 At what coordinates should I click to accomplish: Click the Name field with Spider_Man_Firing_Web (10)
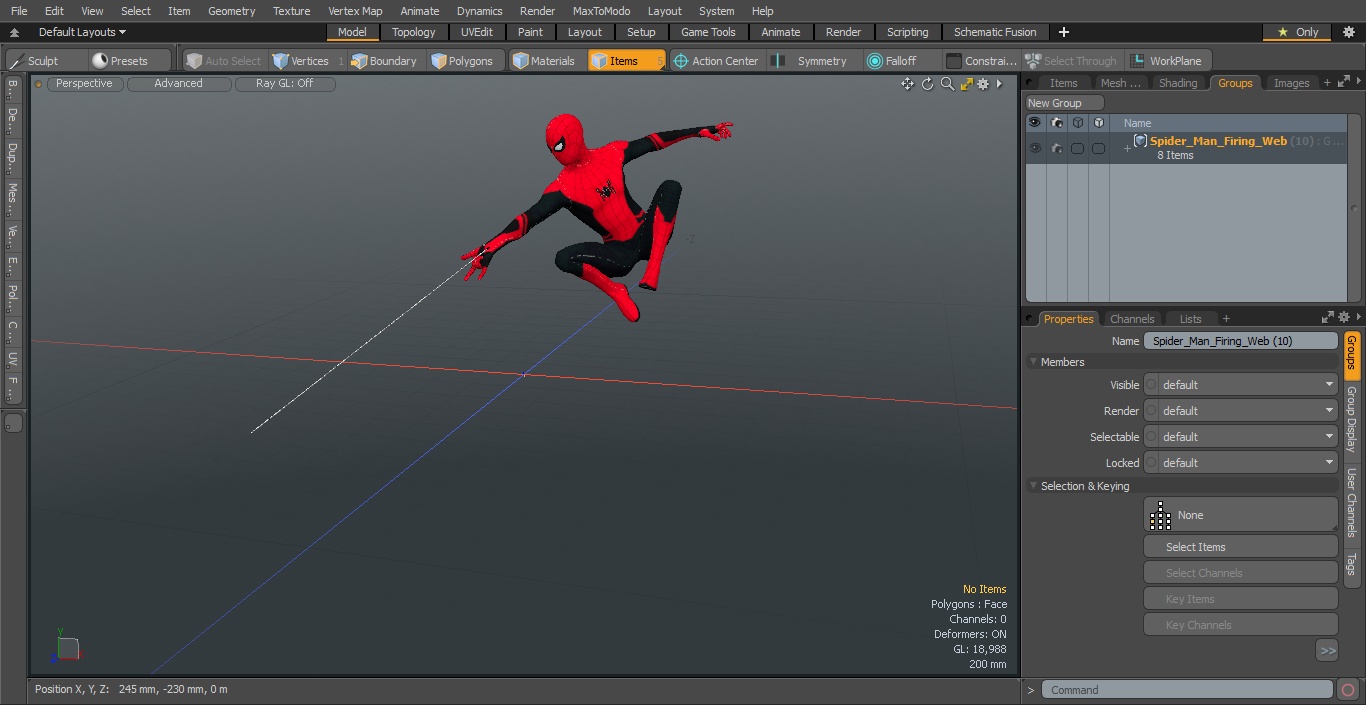[1240, 341]
